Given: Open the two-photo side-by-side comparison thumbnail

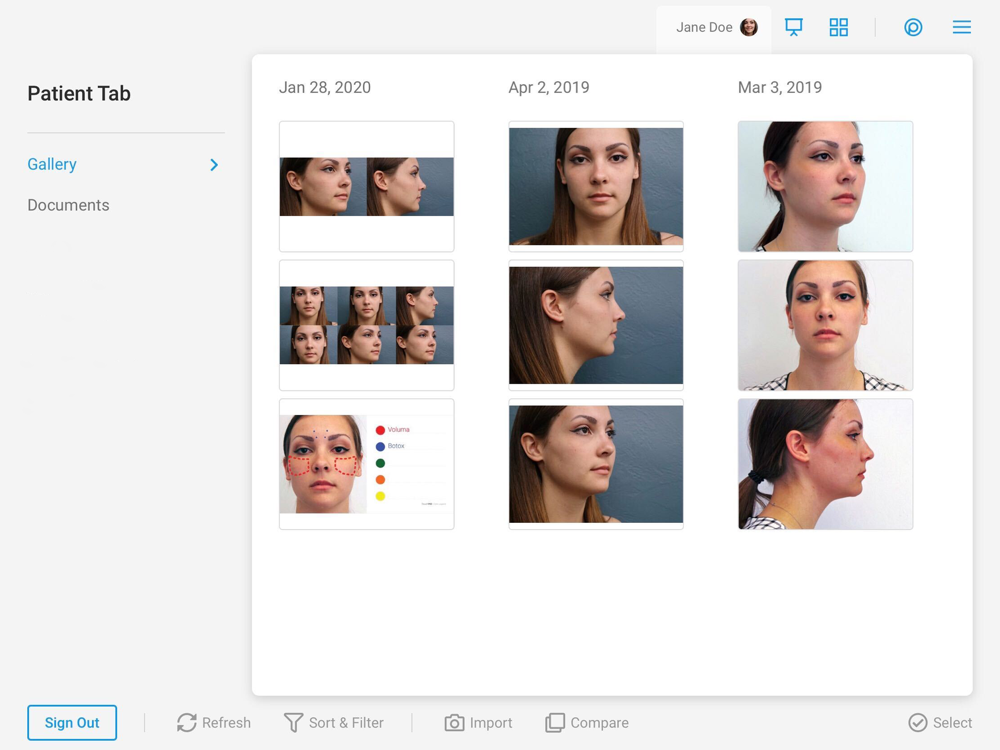Looking at the screenshot, I should tap(367, 186).
